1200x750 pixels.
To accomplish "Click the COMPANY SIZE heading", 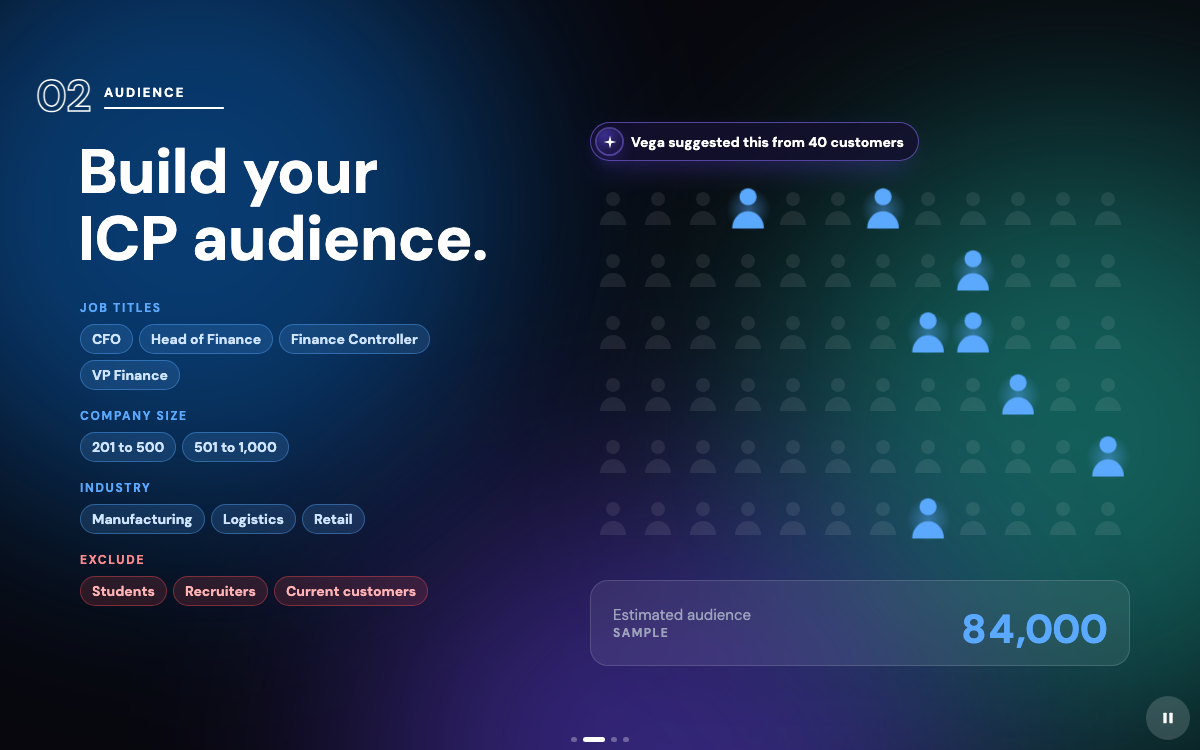I will pos(133,416).
